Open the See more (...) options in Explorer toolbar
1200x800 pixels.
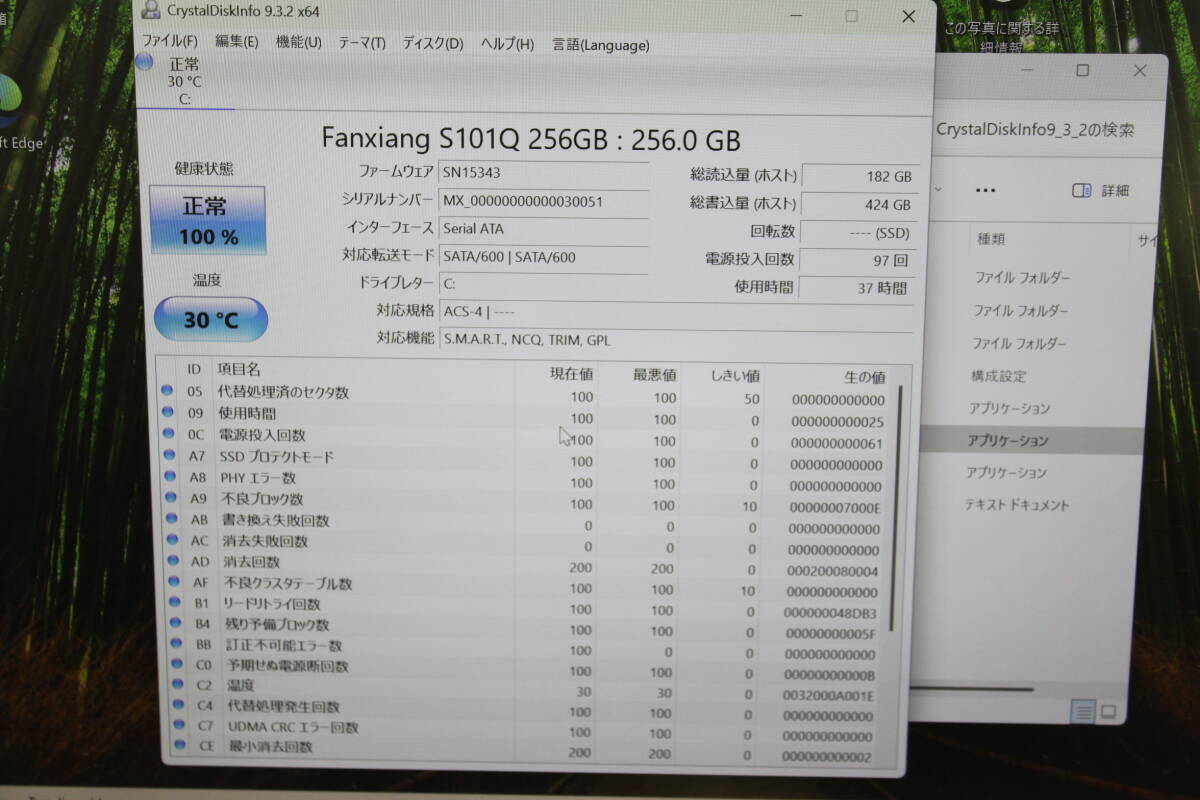985,190
